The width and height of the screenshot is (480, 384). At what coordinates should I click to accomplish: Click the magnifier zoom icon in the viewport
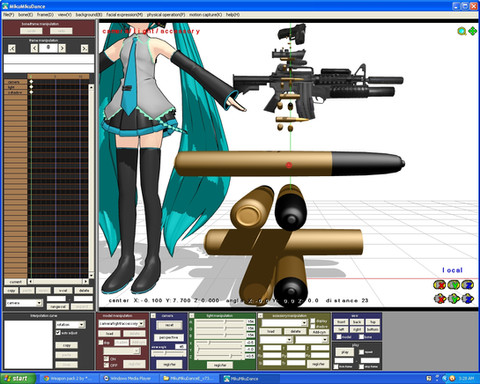pos(462,31)
